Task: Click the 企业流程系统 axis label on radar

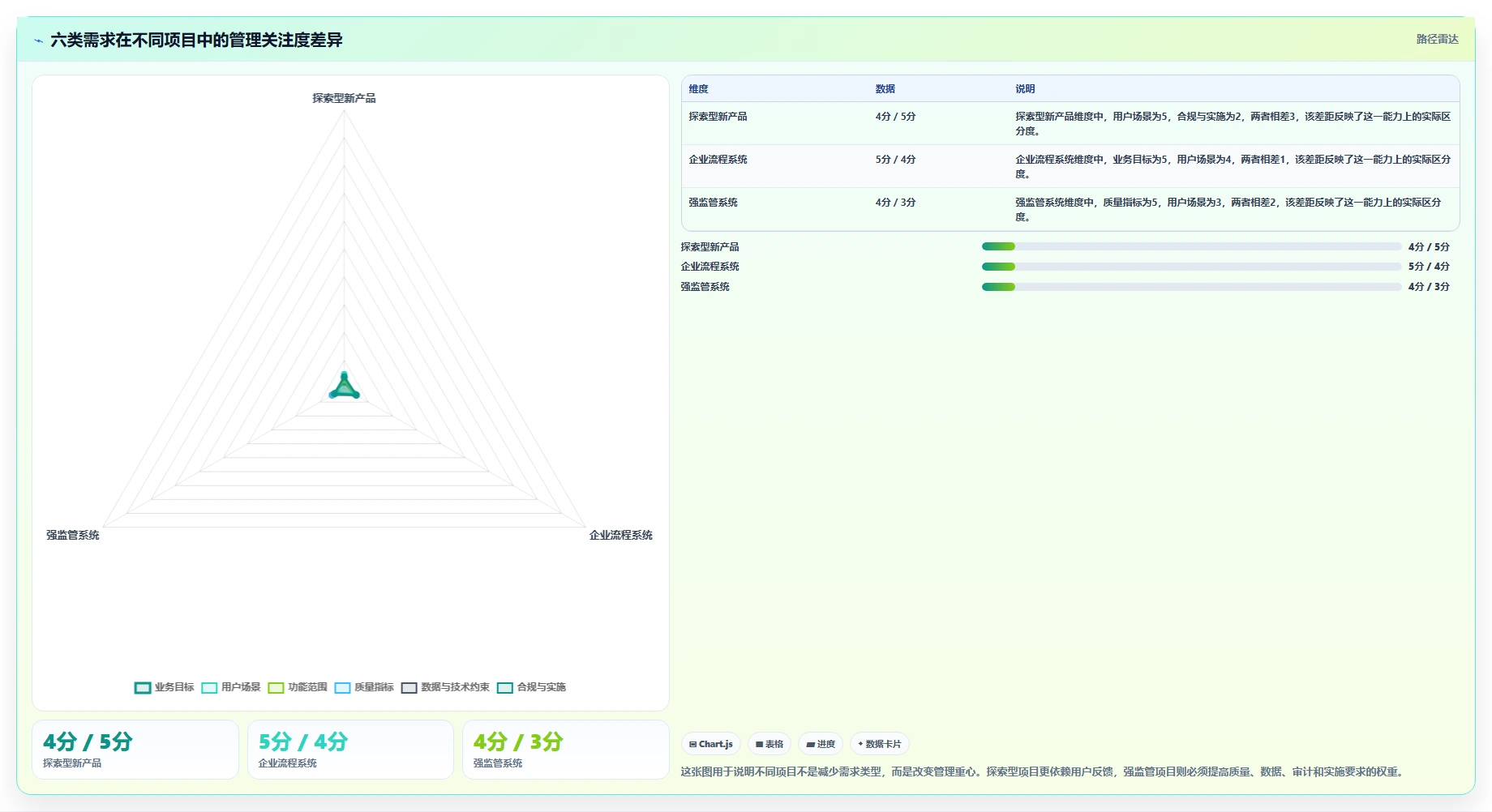Action: pos(620,535)
